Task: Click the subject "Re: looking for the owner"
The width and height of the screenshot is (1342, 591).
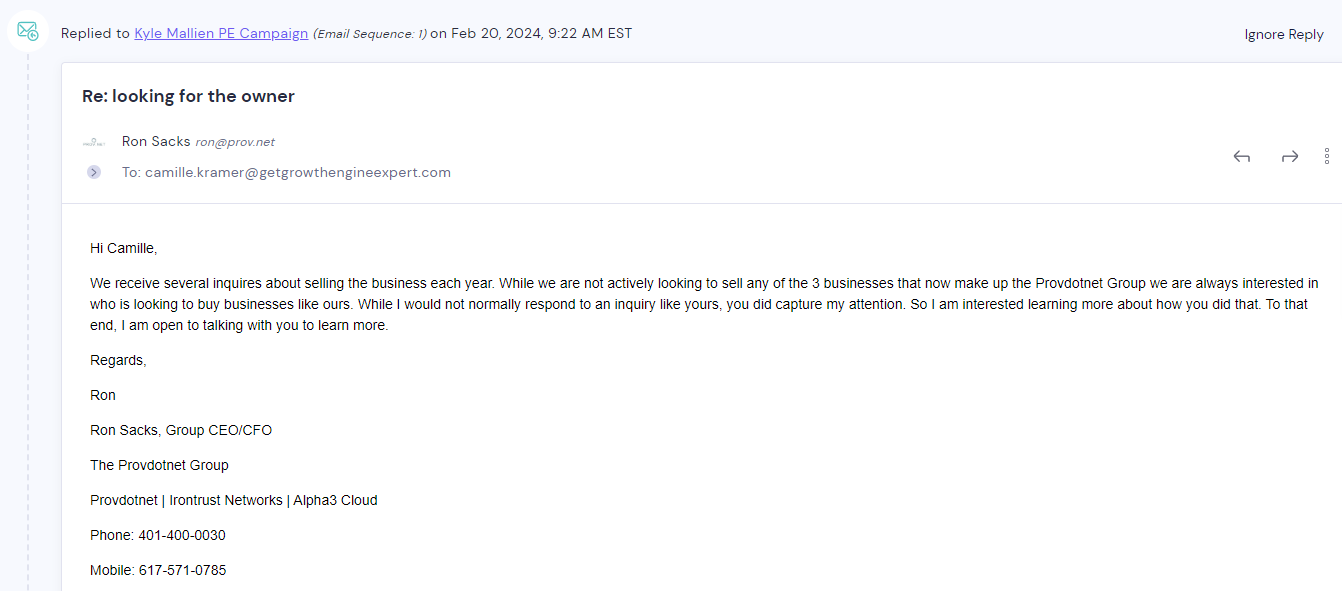Action: [x=188, y=96]
